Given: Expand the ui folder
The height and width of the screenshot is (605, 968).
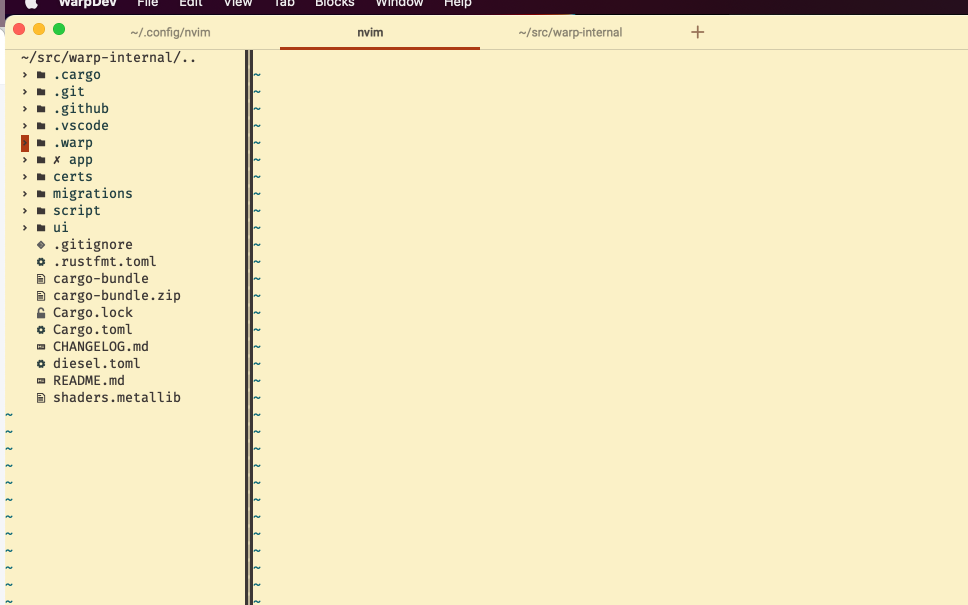Looking at the screenshot, I should (x=24, y=227).
